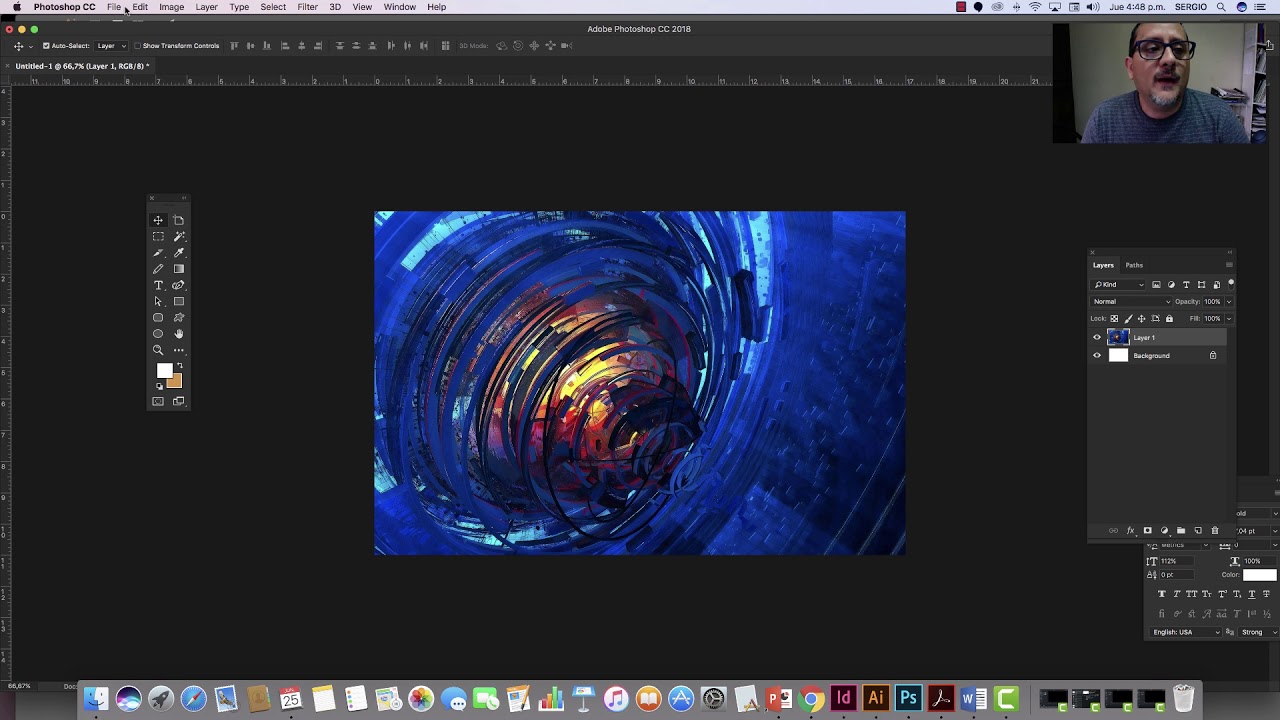Image resolution: width=1280 pixels, height=720 pixels.
Task: Open the Normal blending mode dropdown
Action: [x=1130, y=302]
